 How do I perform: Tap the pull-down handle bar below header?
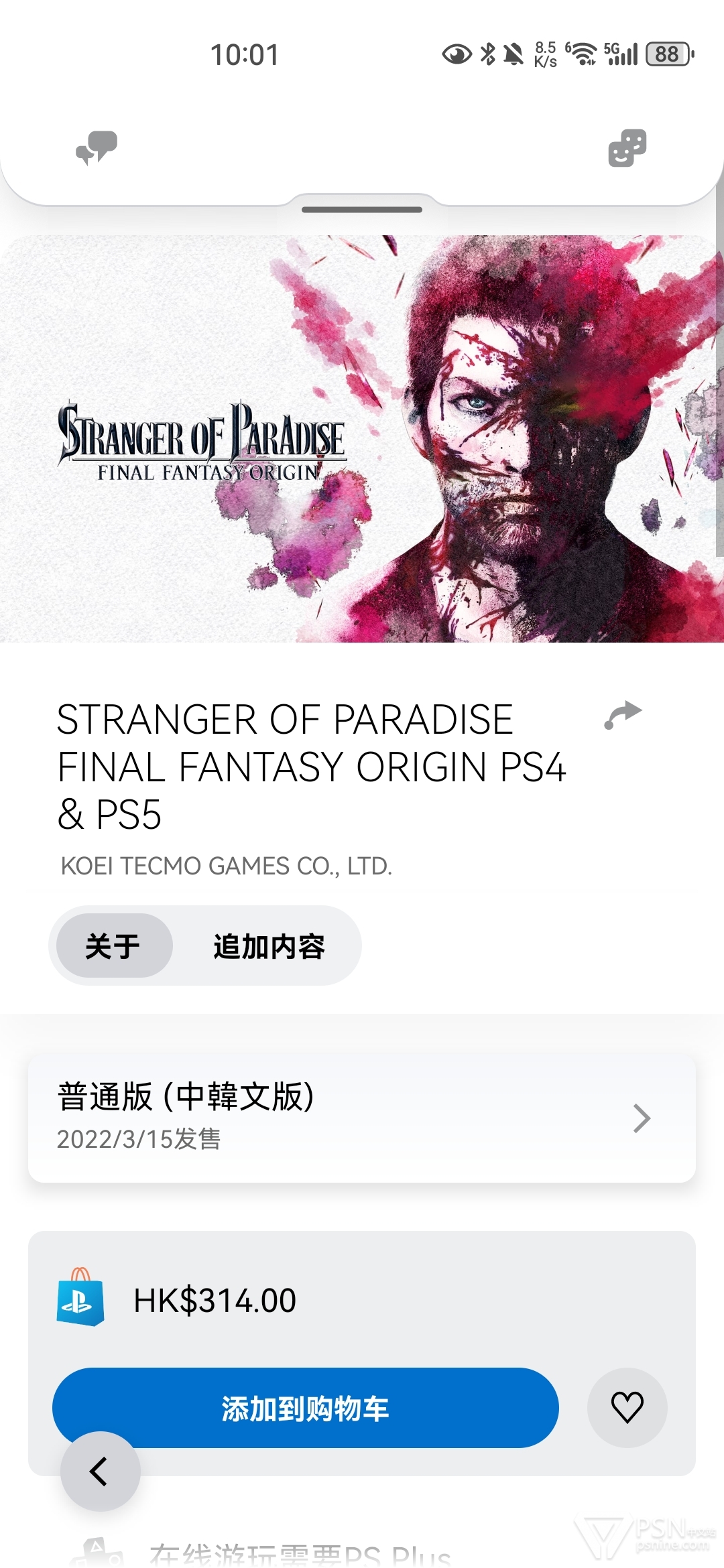pyautogui.click(x=362, y=210)
